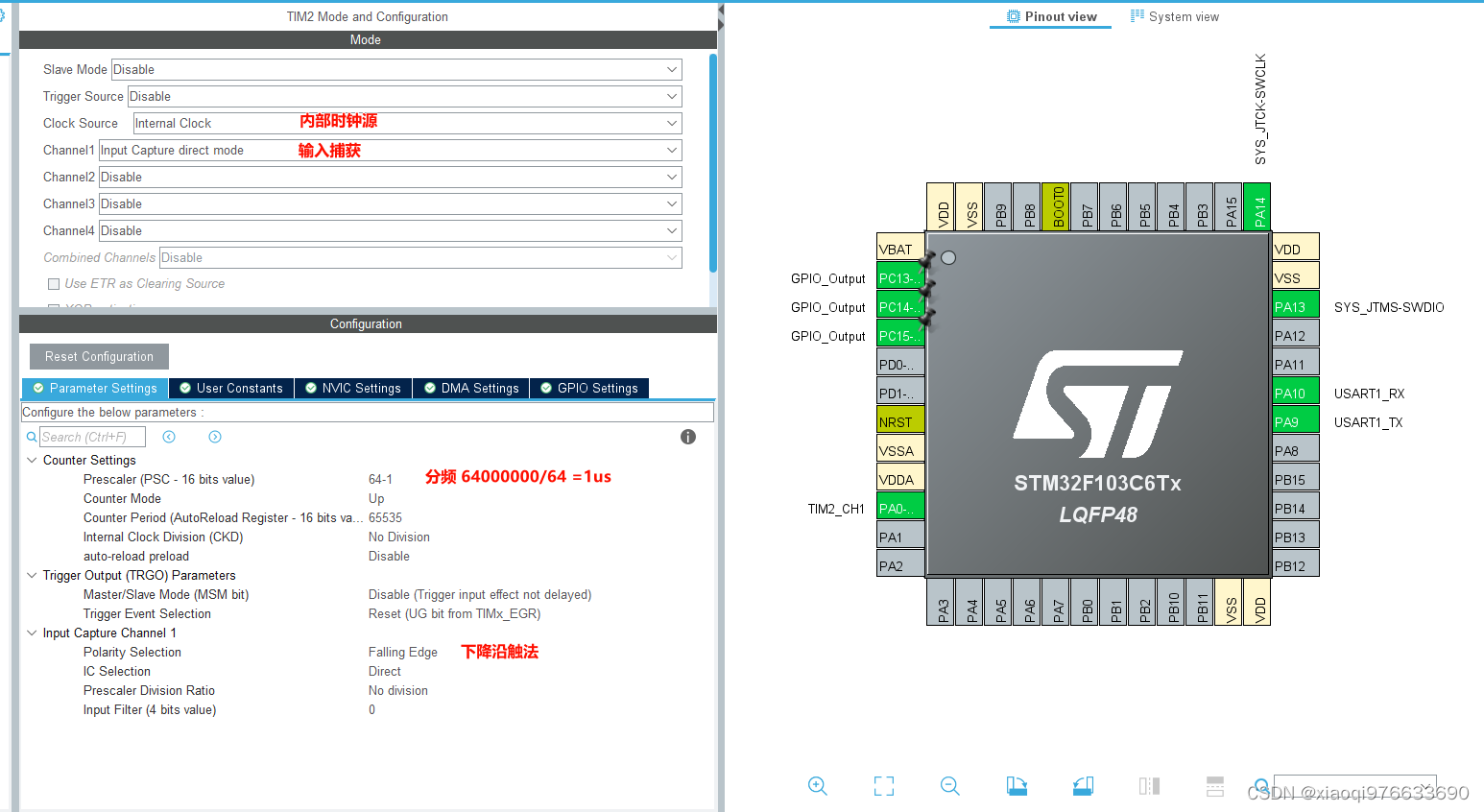Select pin PA14 at the chip top

click(x=1257, y=206)
